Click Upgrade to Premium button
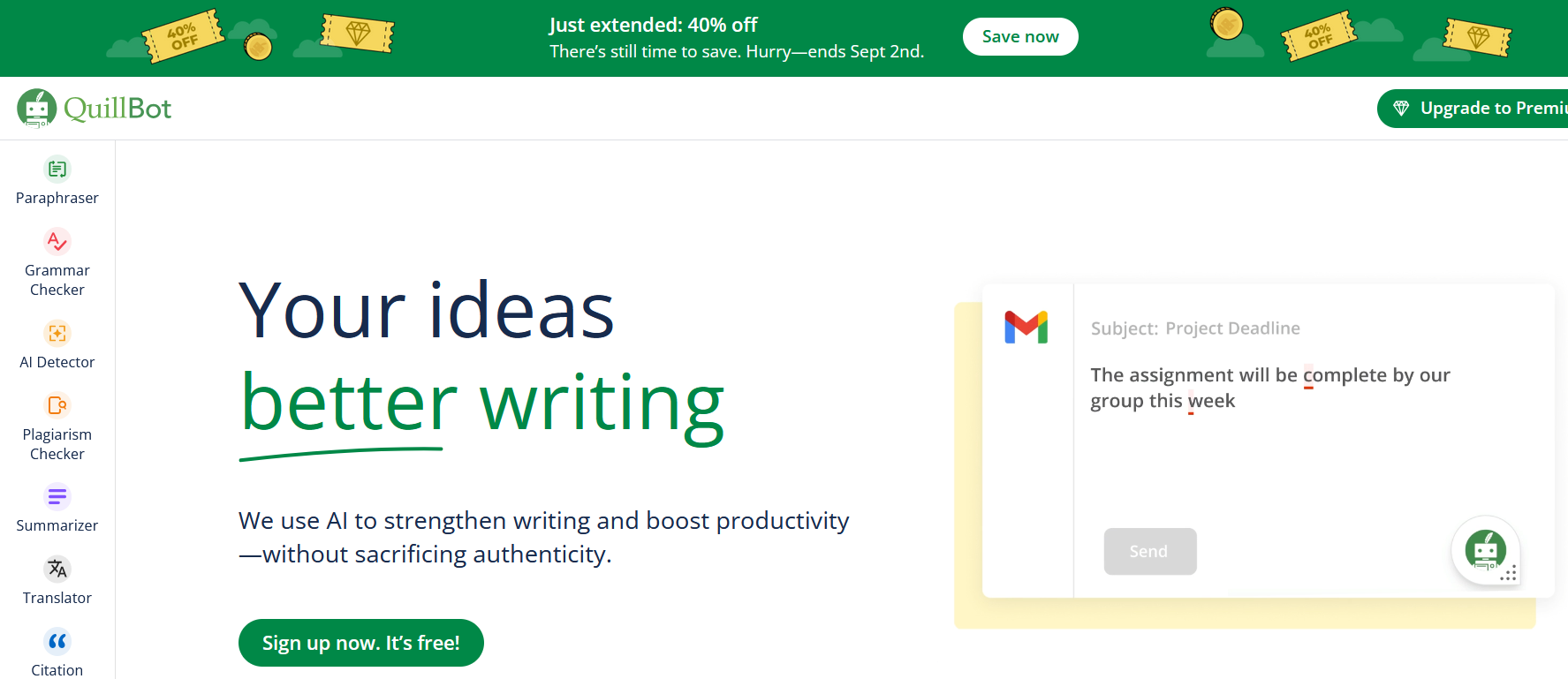Image resolution: width=1568 pixels, height=679 pixels. click(1484, 109)
